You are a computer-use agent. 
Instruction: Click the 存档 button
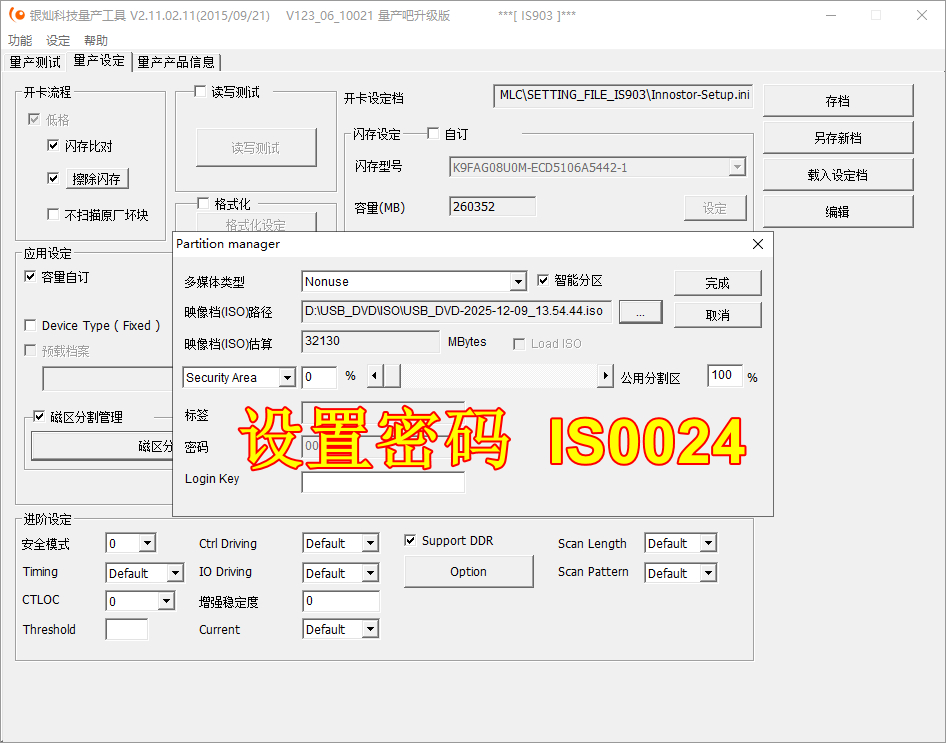[x=837, y=101]
